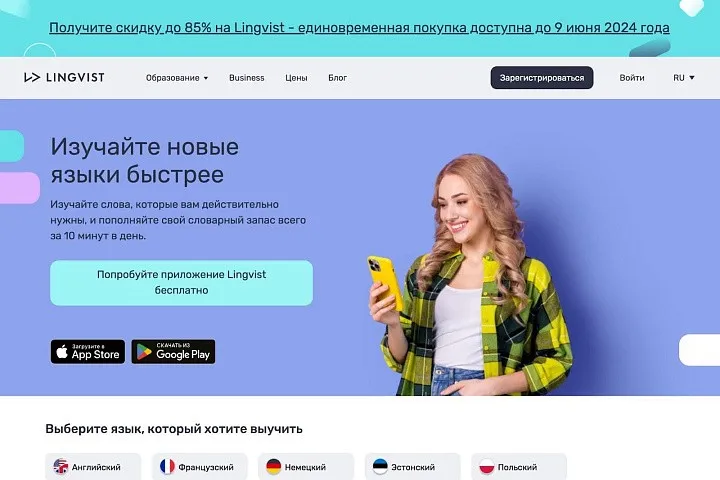Select the Estonian flag icon
The height and width of the screenshot is (480, 720).
click(x=380, y=467)
